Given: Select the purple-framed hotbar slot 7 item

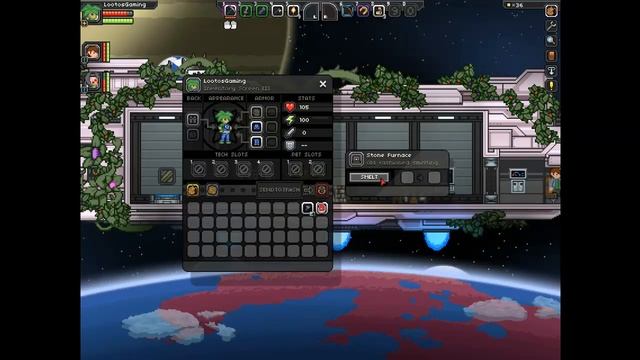Looking at the screenshot, I should pos(363,10).
